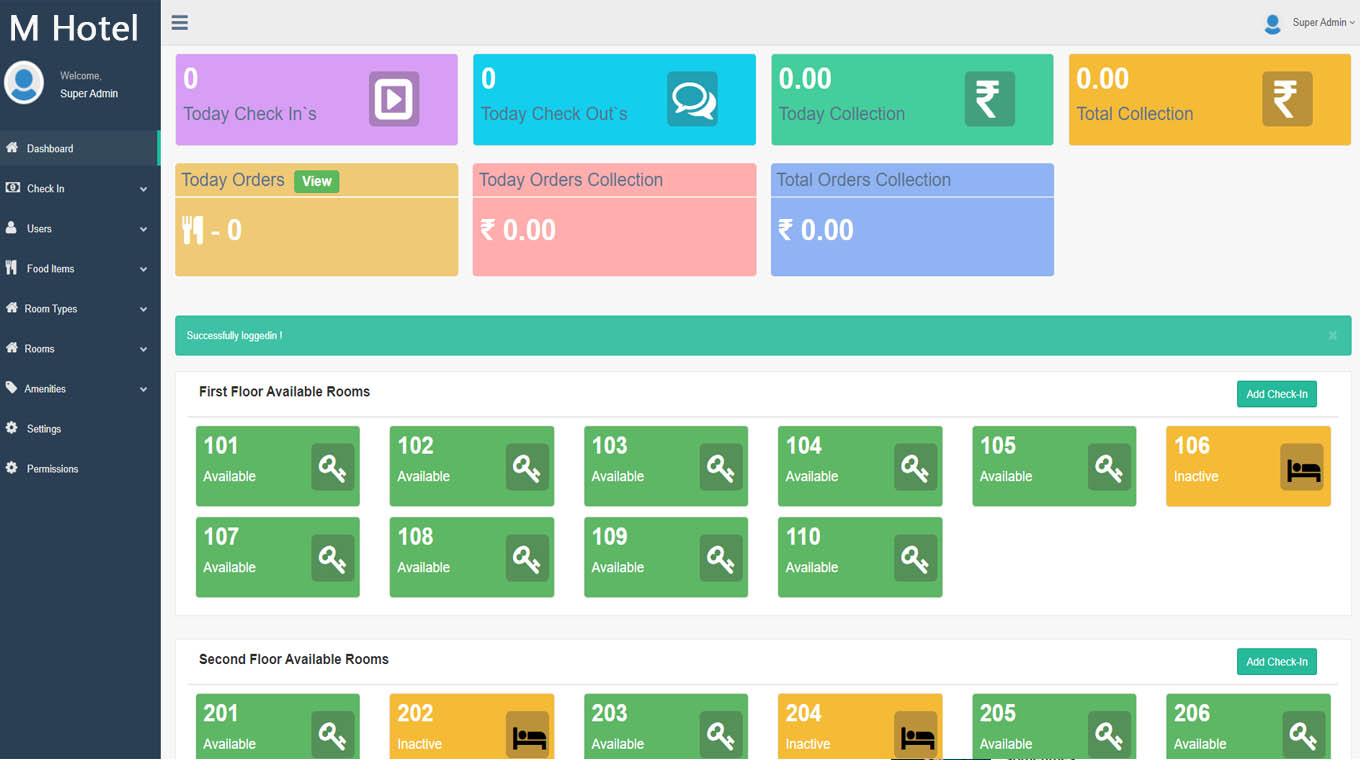
Task: Click the Dashboard home icon
Action: pyautogui.click(x=12, y=147)
